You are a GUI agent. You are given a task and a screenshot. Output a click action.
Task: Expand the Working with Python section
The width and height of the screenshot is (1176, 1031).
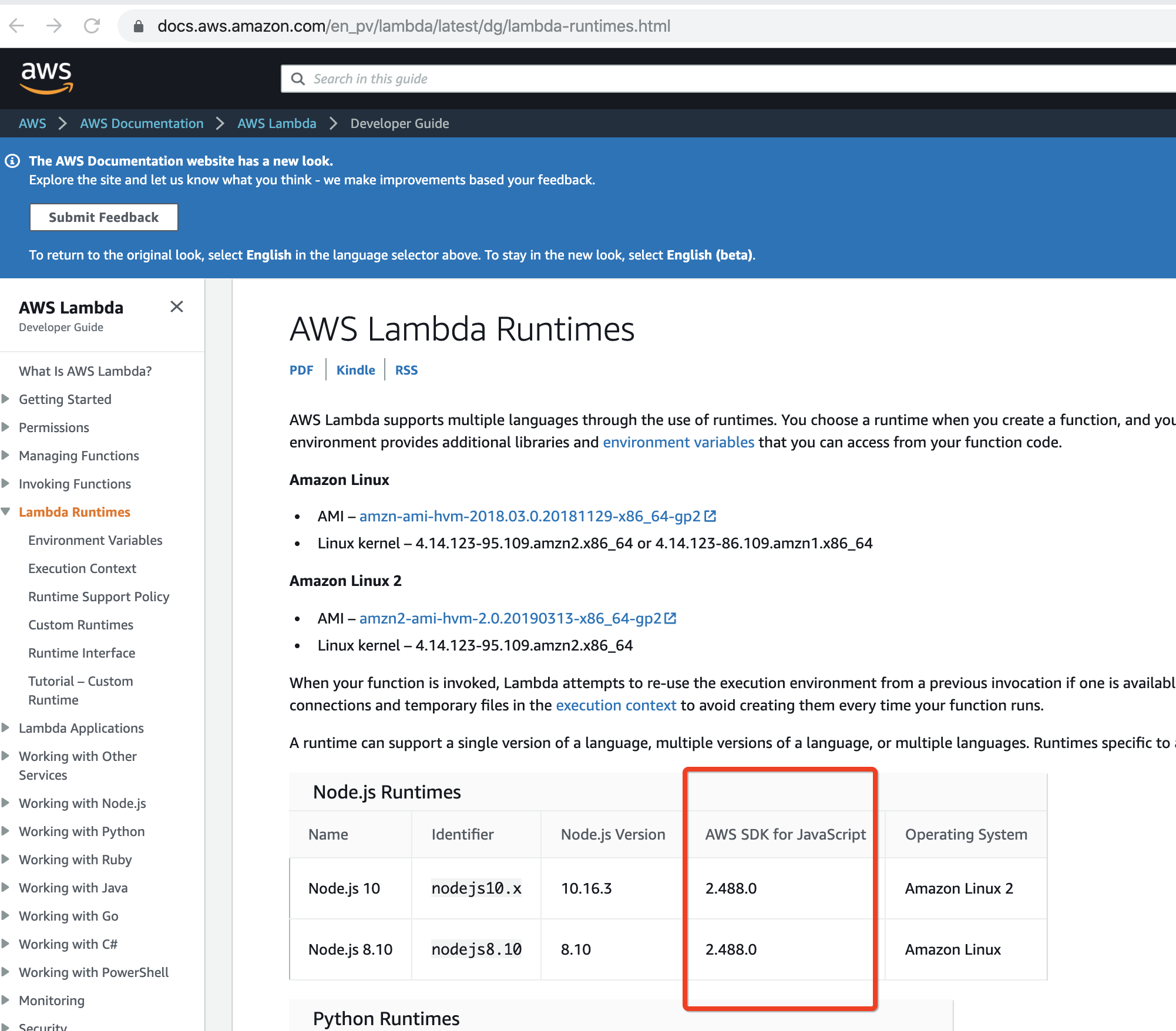pos(6,831)
